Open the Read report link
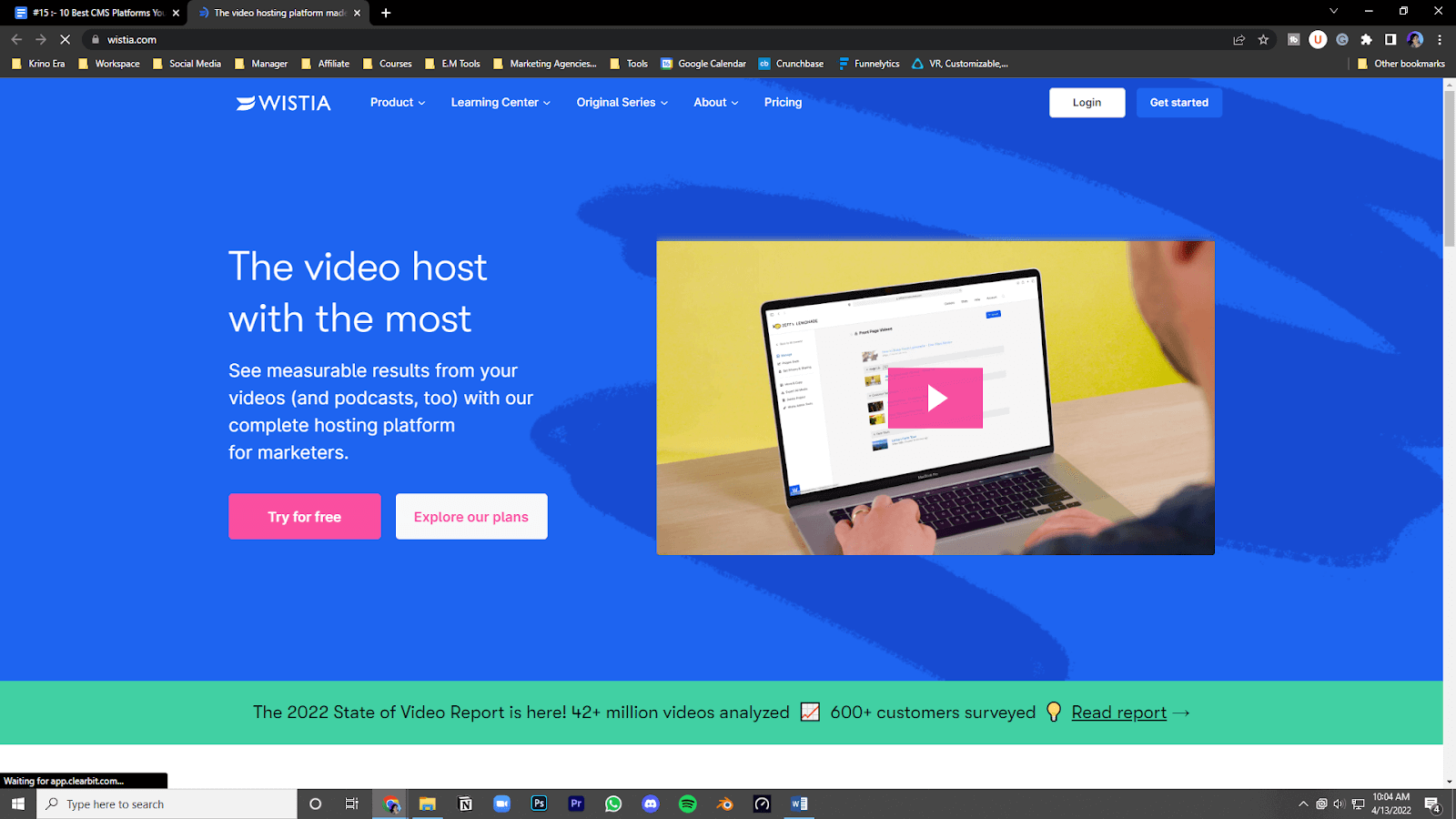Screen dimensions: 1456x819 click(x=1118, y=713)
